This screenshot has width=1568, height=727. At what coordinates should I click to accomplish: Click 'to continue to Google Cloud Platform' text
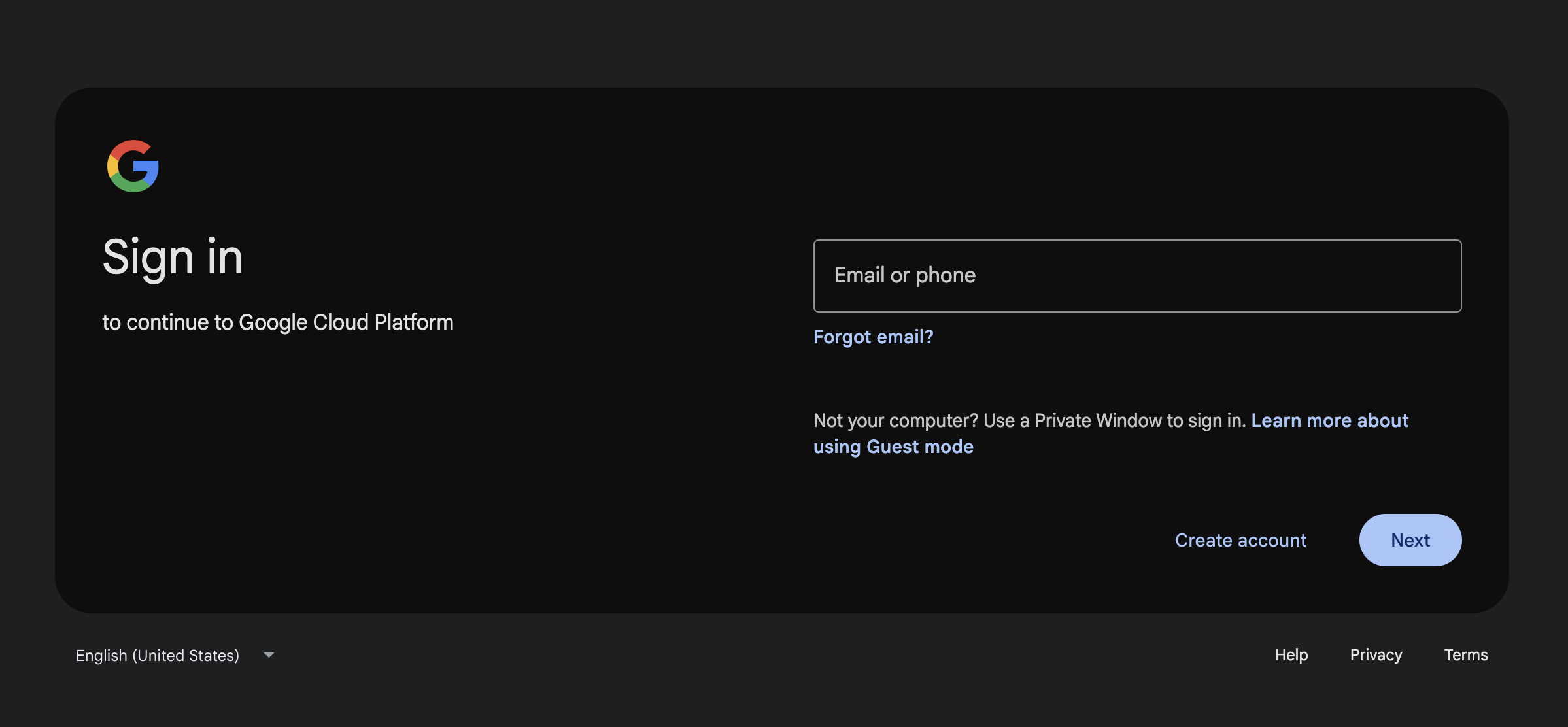coord(278,322)
